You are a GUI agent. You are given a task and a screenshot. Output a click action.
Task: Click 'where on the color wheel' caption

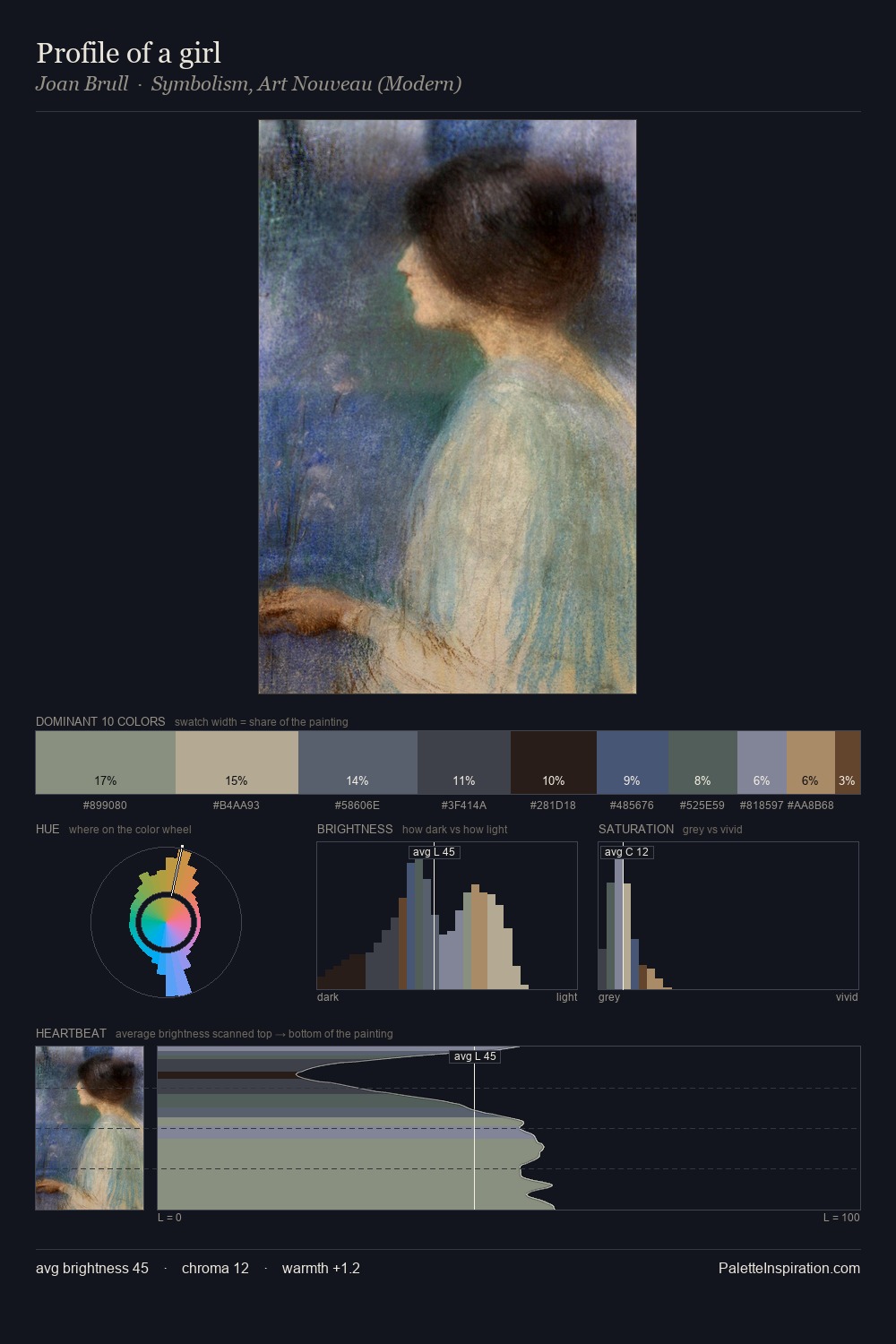(x=130, y=830)
